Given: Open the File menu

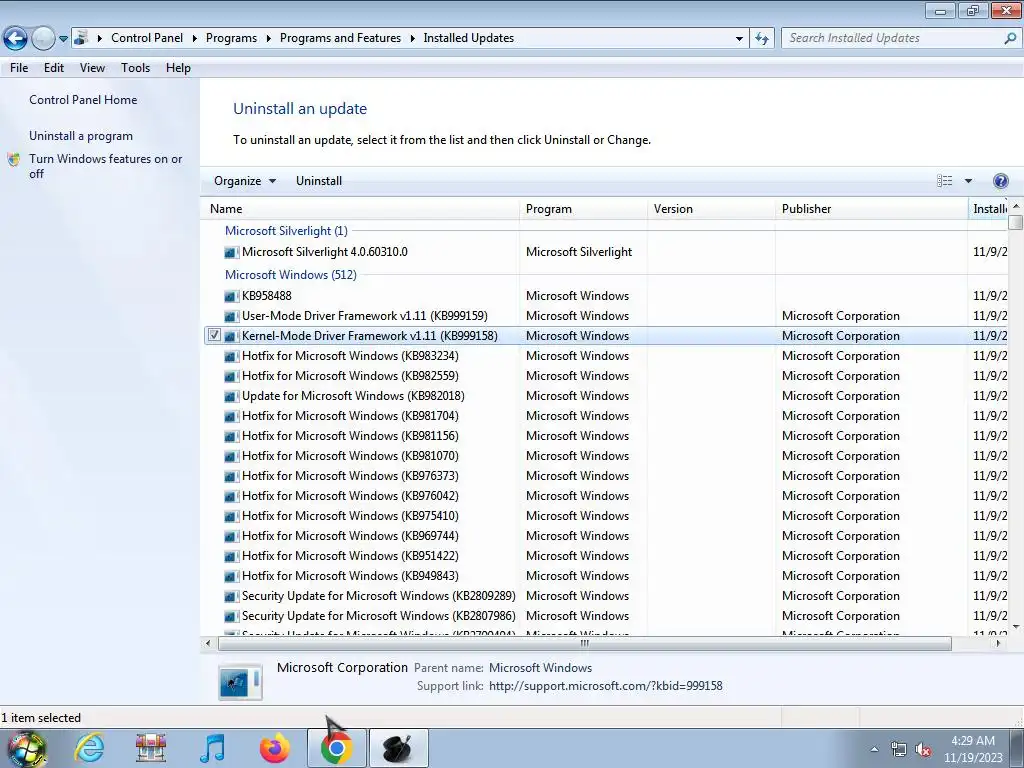Looking at the screenshot, I should coord(19,68).
